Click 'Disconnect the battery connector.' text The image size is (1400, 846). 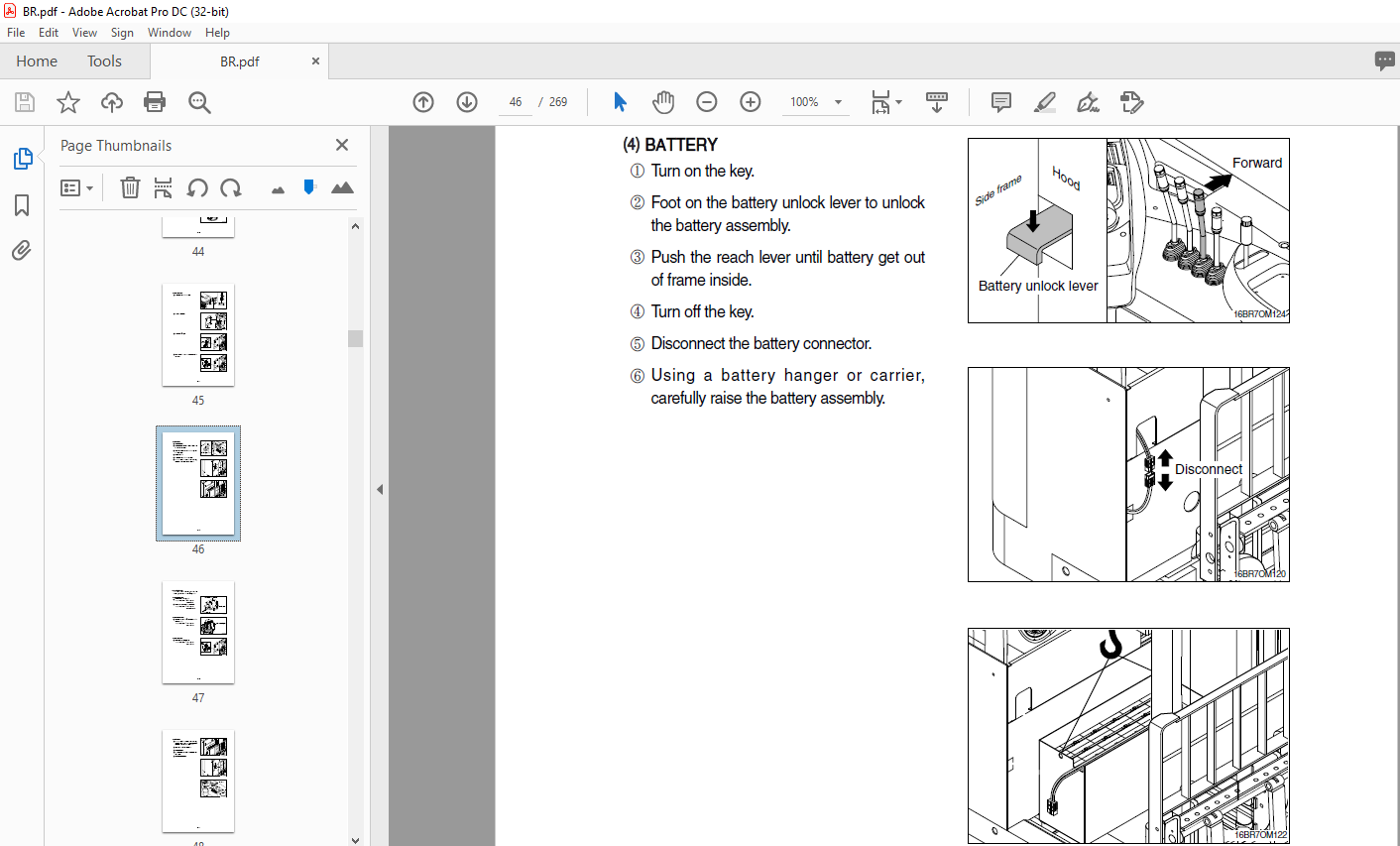[x=761, y=343]
